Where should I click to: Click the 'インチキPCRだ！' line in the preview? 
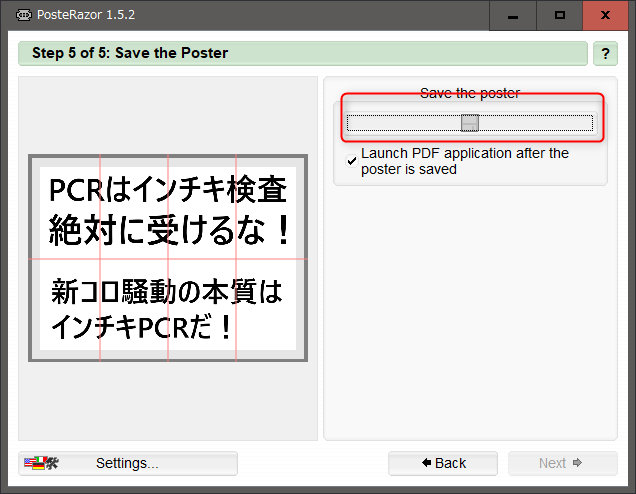(x=143, y=326)
